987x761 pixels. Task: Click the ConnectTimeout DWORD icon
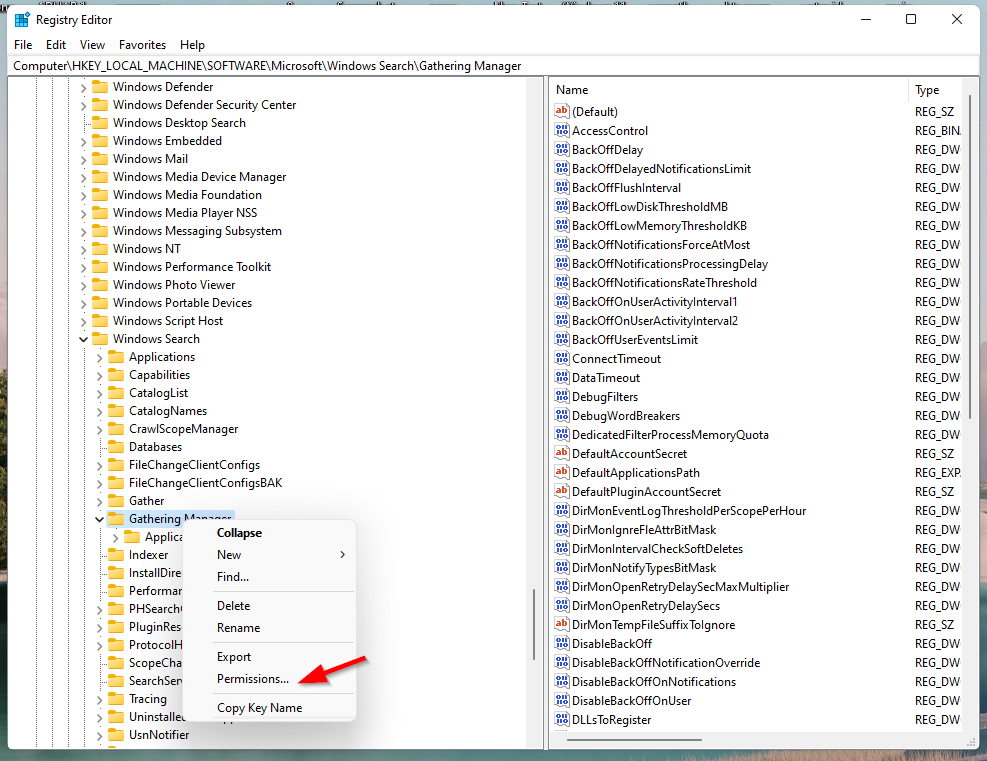click(561, 358)
